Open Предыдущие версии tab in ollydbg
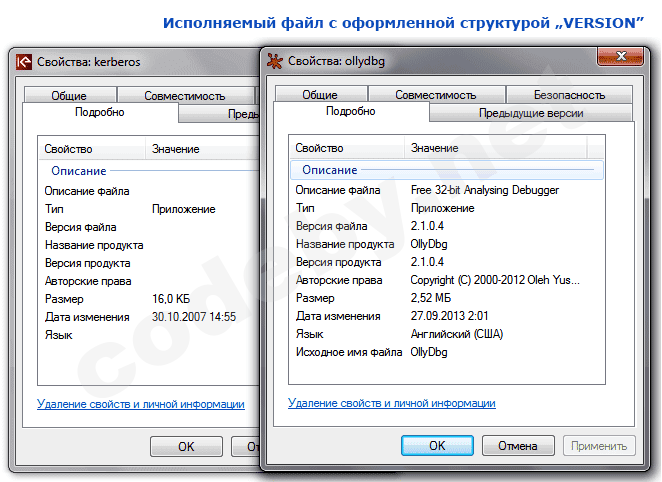The image size is (662, 482). click(x=531, y=113)
